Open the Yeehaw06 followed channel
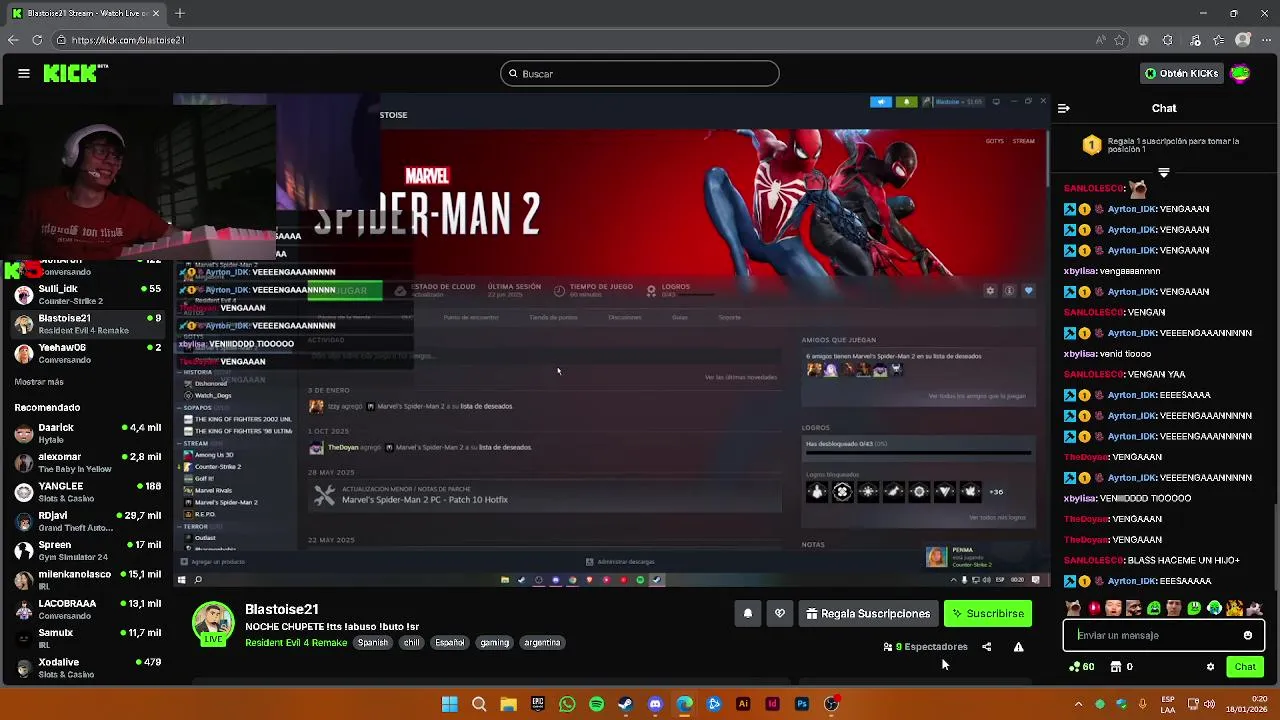 pyautogui.click(x=87, y=353)
